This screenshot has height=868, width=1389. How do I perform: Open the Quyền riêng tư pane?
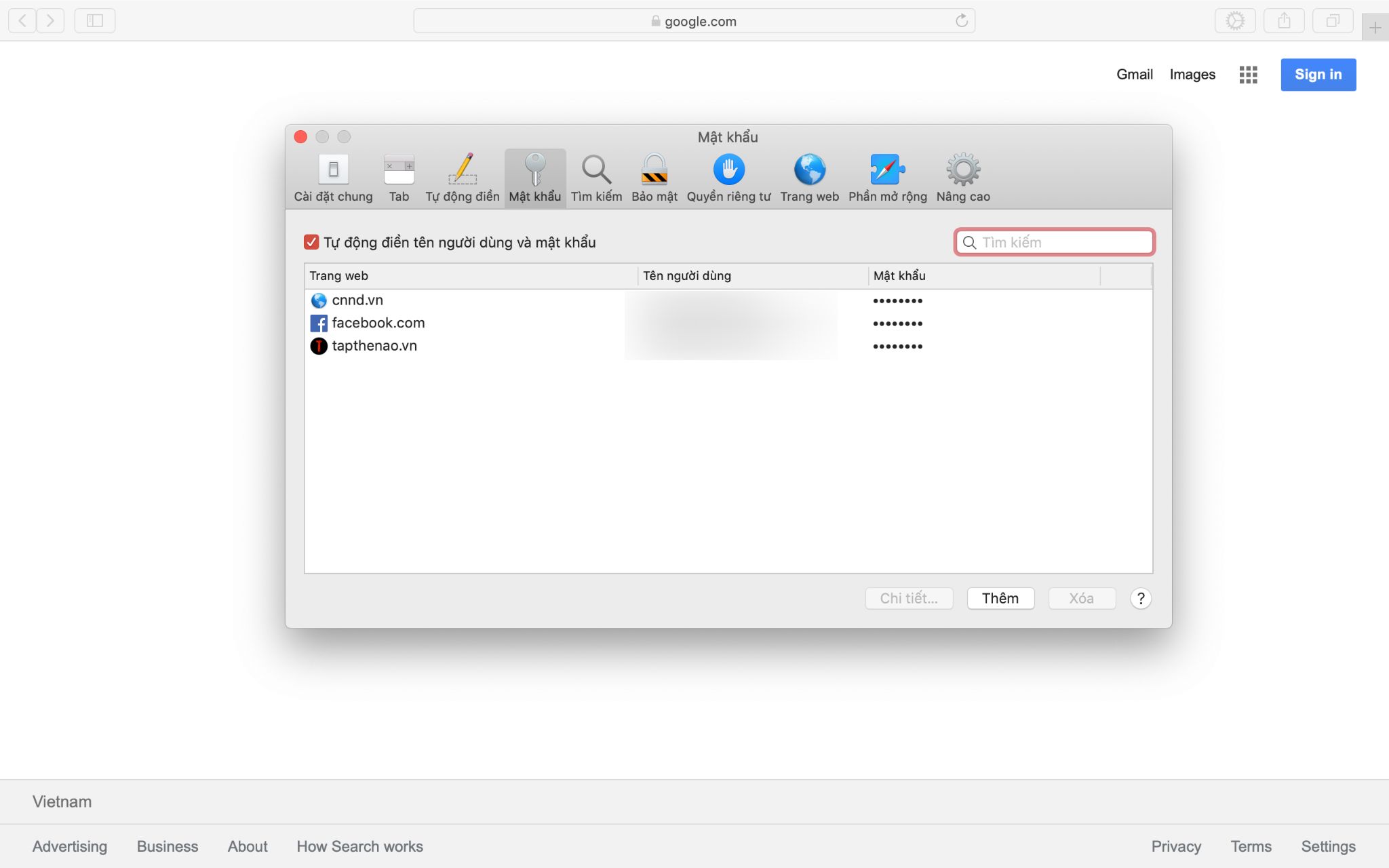tap(728, 178)
